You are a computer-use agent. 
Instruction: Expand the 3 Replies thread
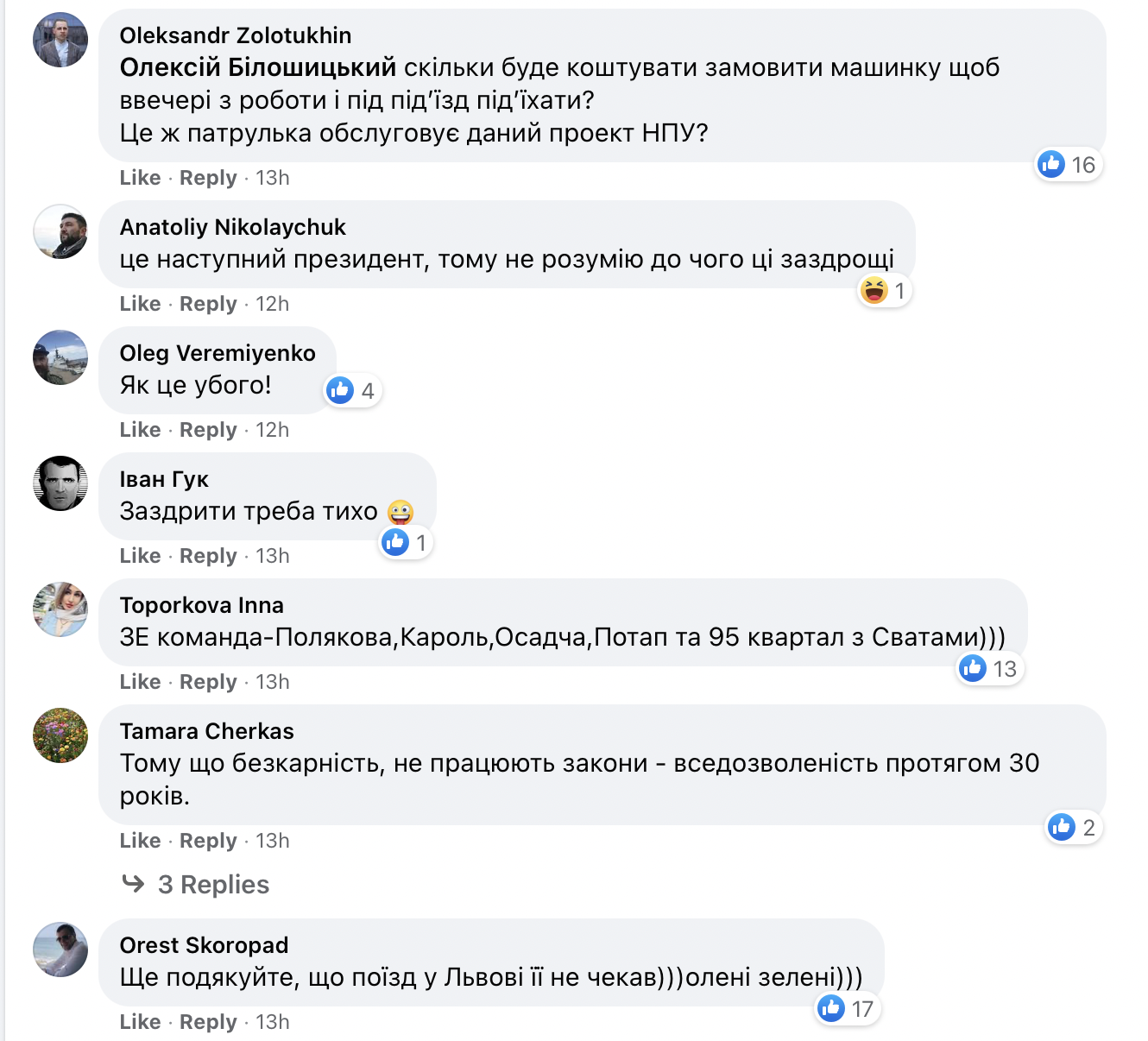pyautogui.click(x=213, y=885)
